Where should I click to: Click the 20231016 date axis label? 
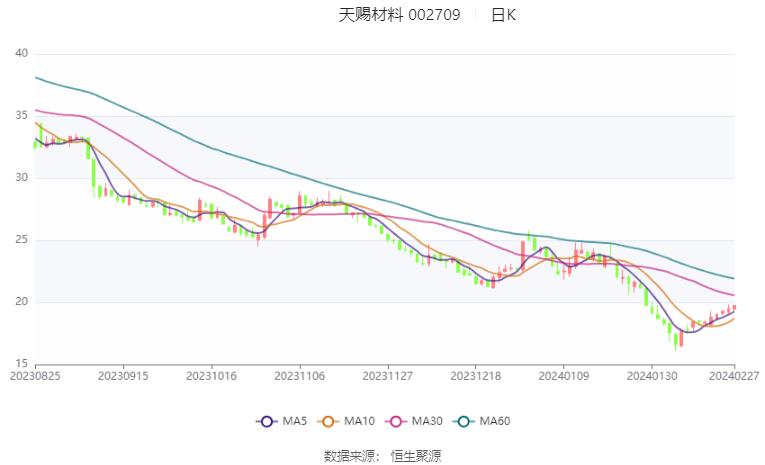211,376
